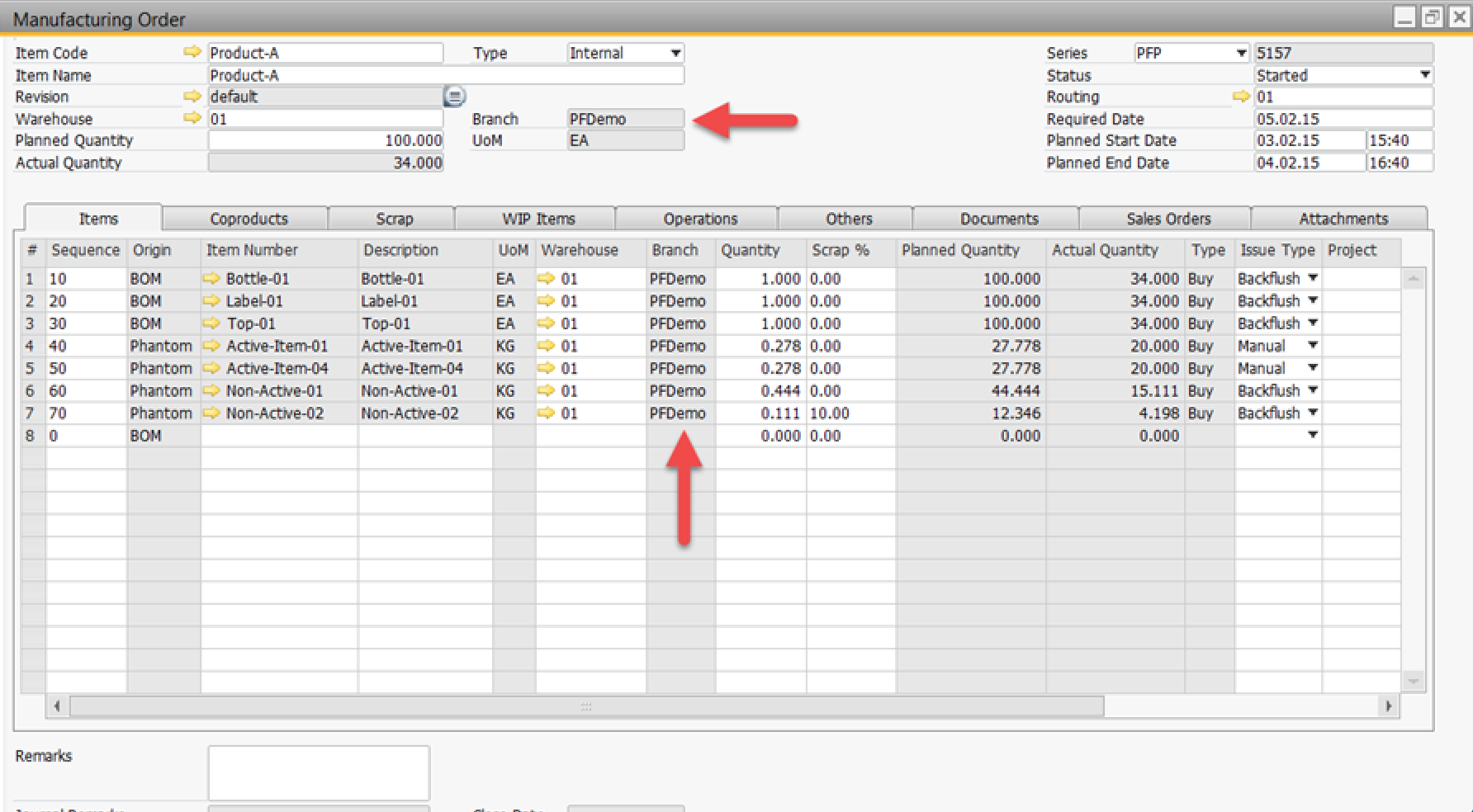The width and height of the screenshot is (1473, 812).
Task: Open Issue Type dropdown for Active-Item-01 row
Action: click(x=1312, y=346)
